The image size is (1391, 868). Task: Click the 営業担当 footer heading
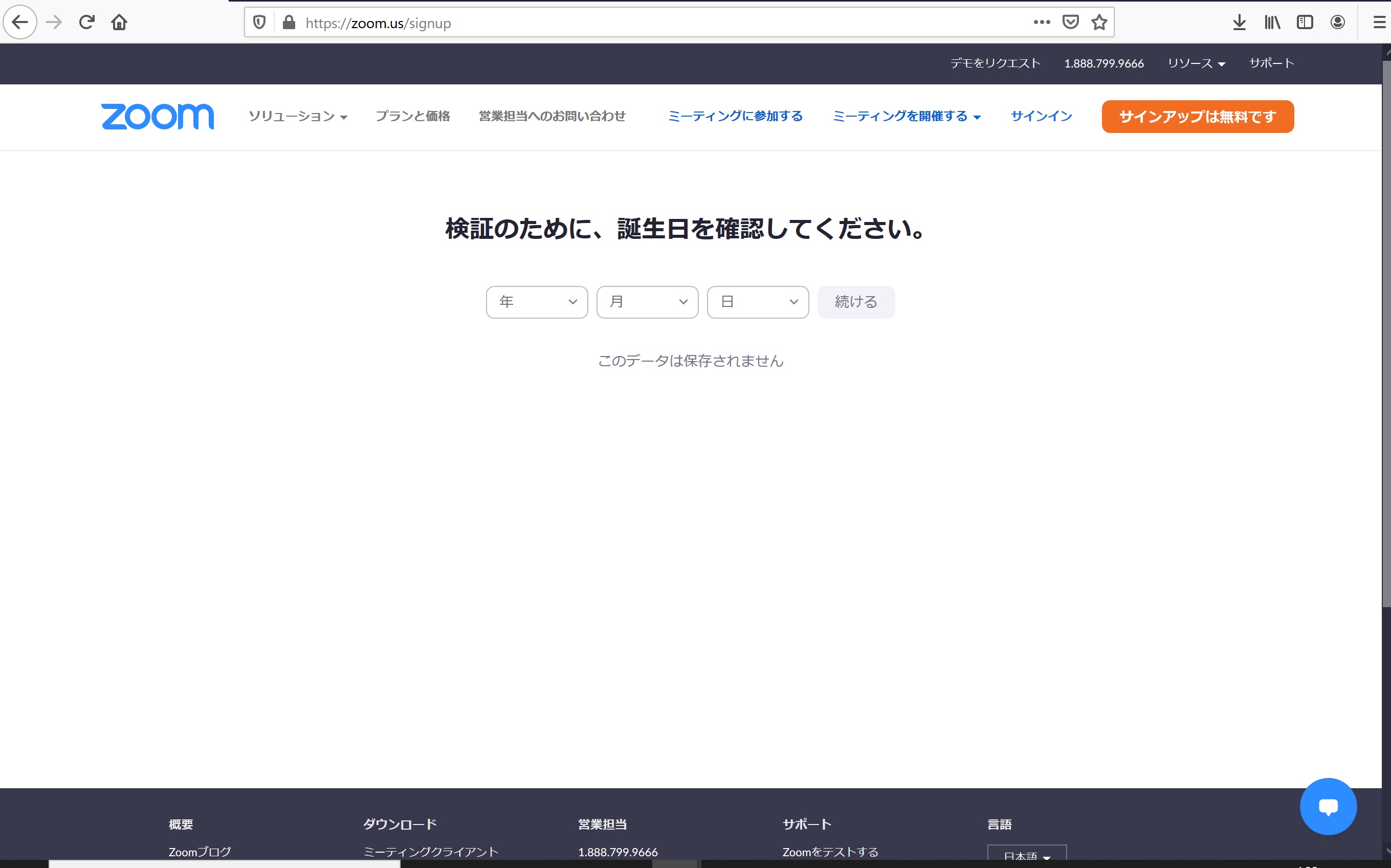[602, 825]
